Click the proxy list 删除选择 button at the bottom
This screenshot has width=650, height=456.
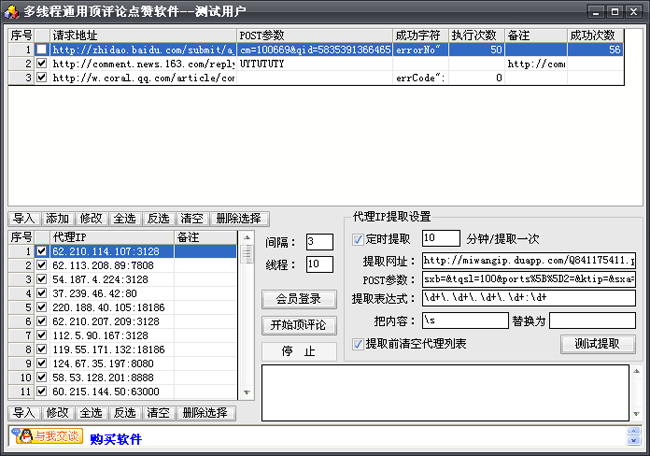pyautogui.click(x=206, y=413)
